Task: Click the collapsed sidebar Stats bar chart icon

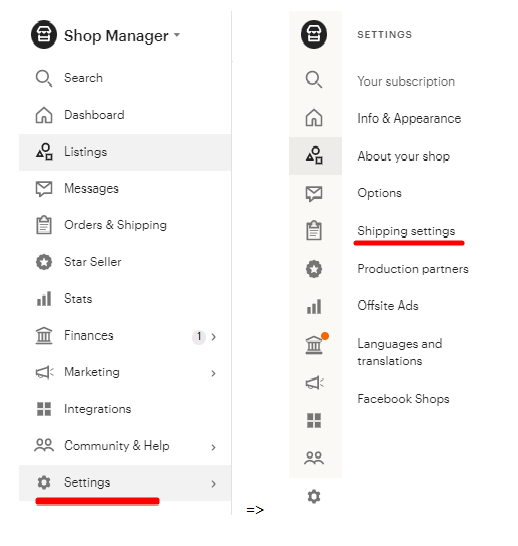Action: [314, 306]
